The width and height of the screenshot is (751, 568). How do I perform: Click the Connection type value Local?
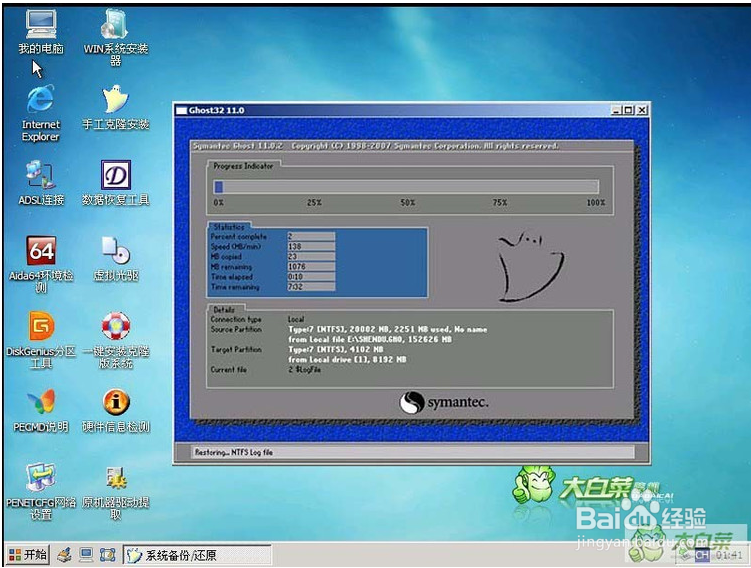(x=296, y=319)
